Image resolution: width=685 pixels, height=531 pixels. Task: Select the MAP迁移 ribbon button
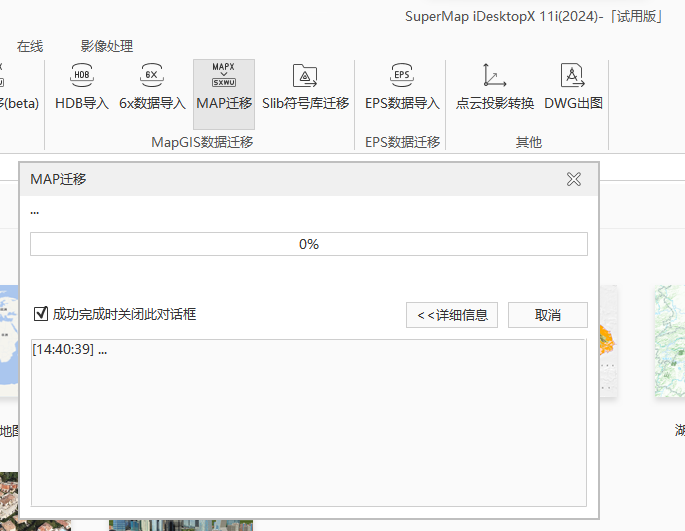tap(224, 94)
